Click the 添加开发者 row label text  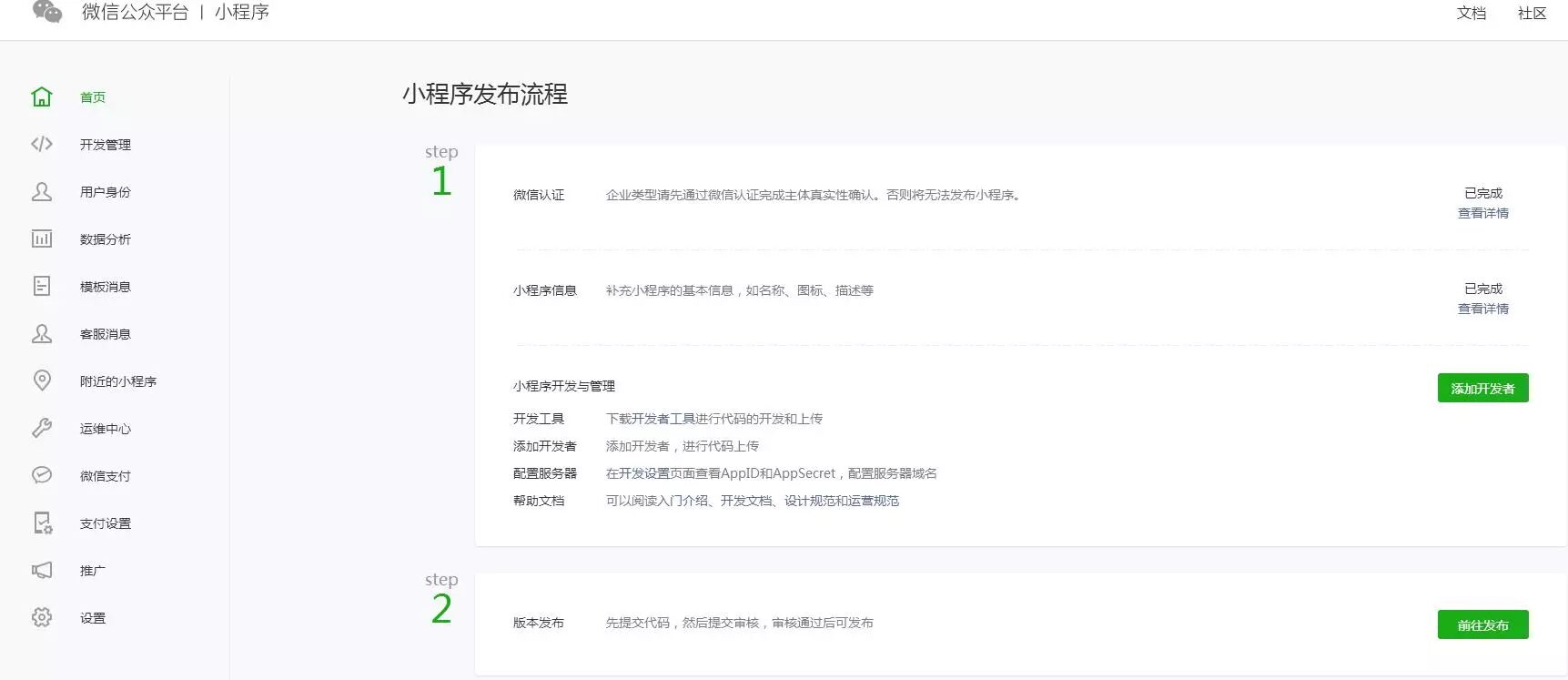[x=545, y=446]
